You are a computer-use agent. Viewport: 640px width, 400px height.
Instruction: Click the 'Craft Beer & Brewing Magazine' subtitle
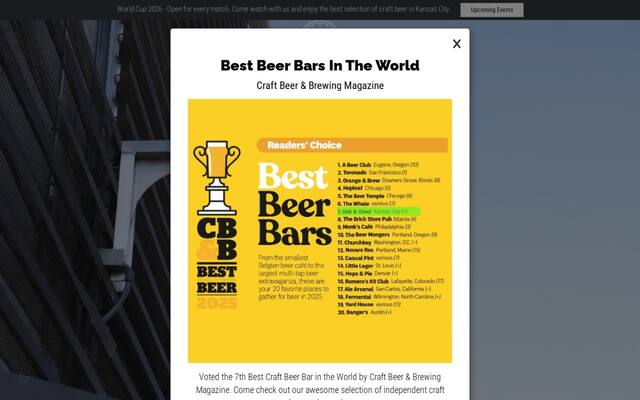(x=320, y=86)
